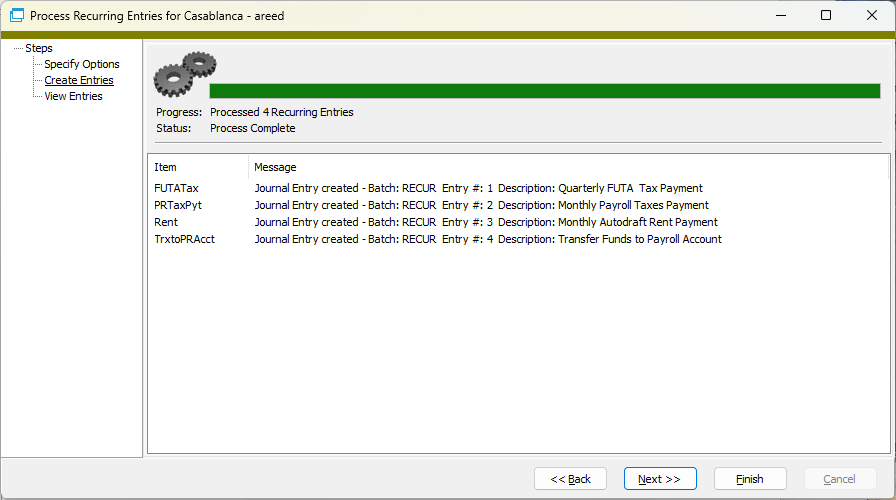
Task: Select the Steps root tree node
Action: click(39, 48)
